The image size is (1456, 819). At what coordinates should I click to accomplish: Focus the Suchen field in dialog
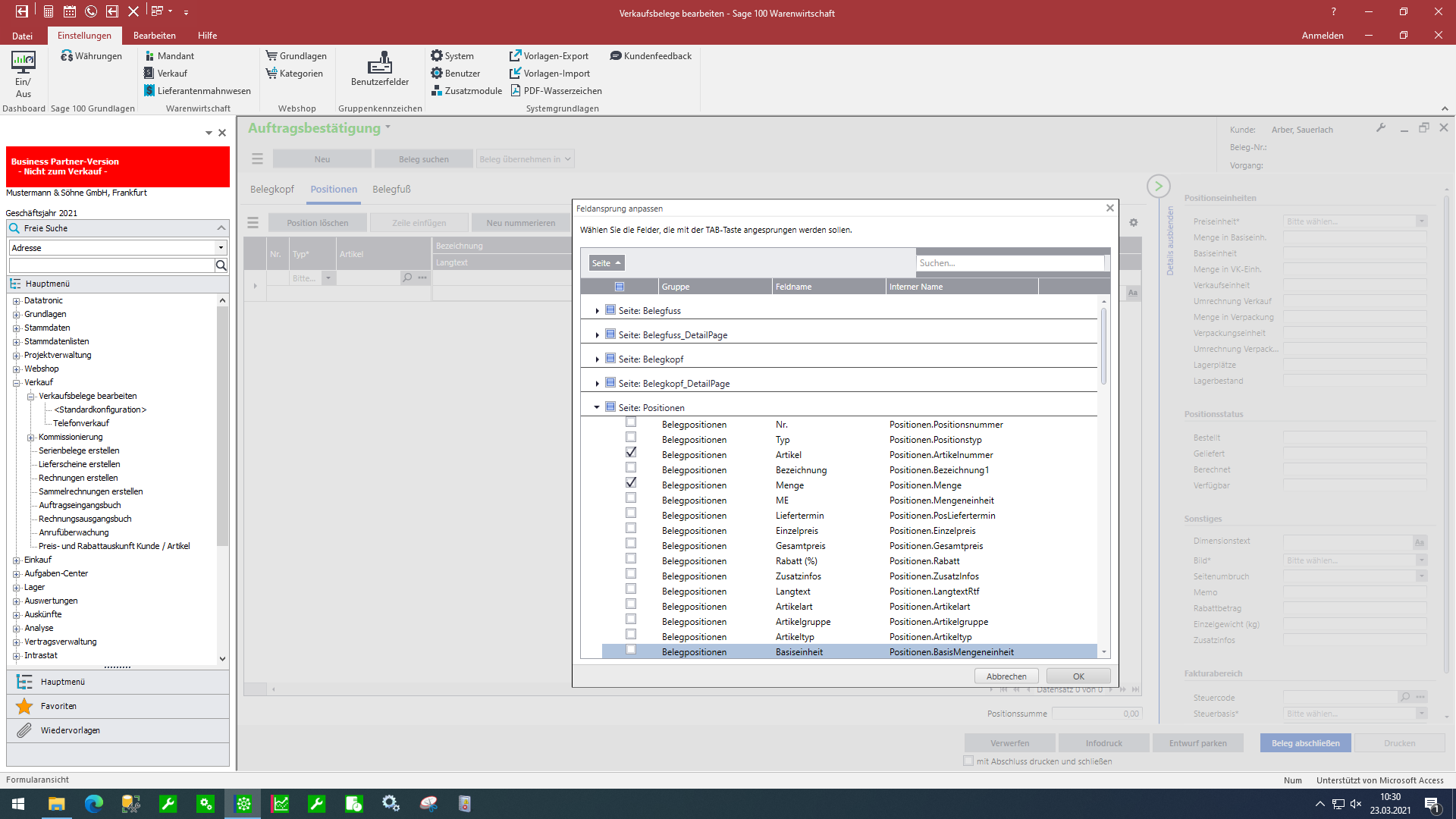tap(1010, 263)
